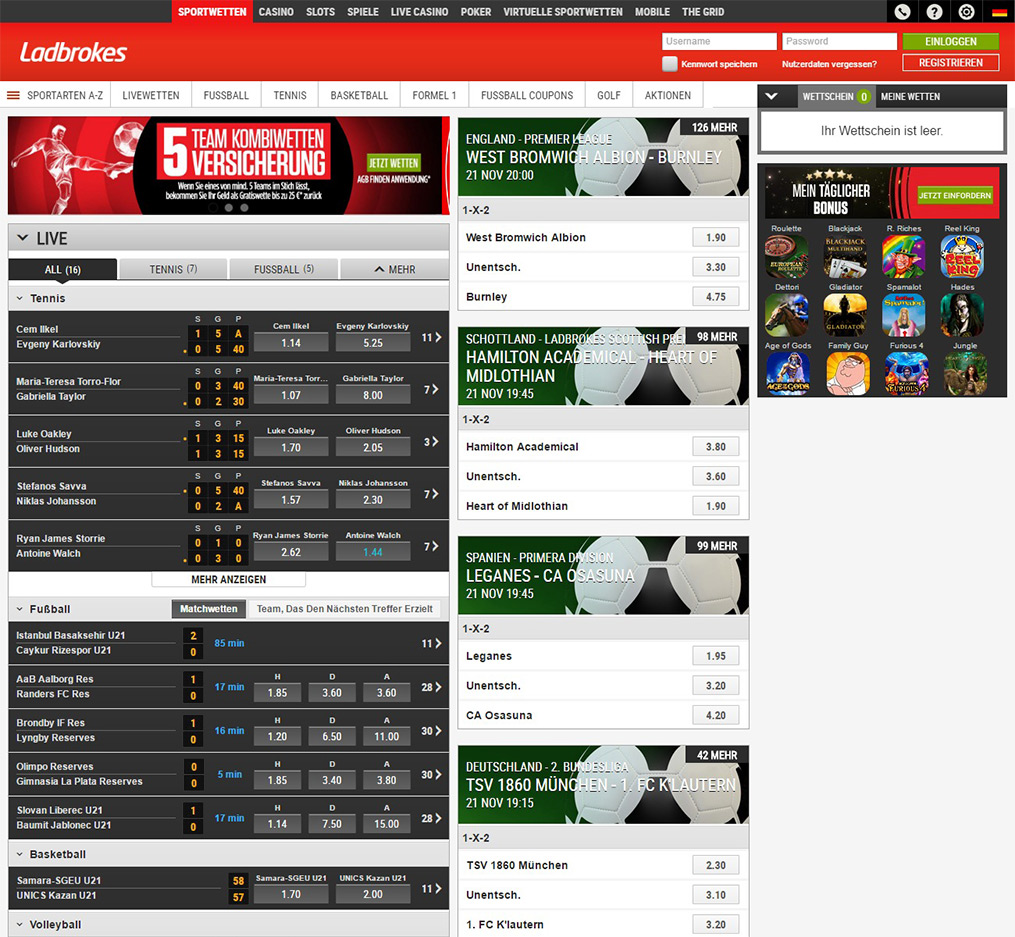Go to the LIVEWETTEN navigation item

pos(151,95)
